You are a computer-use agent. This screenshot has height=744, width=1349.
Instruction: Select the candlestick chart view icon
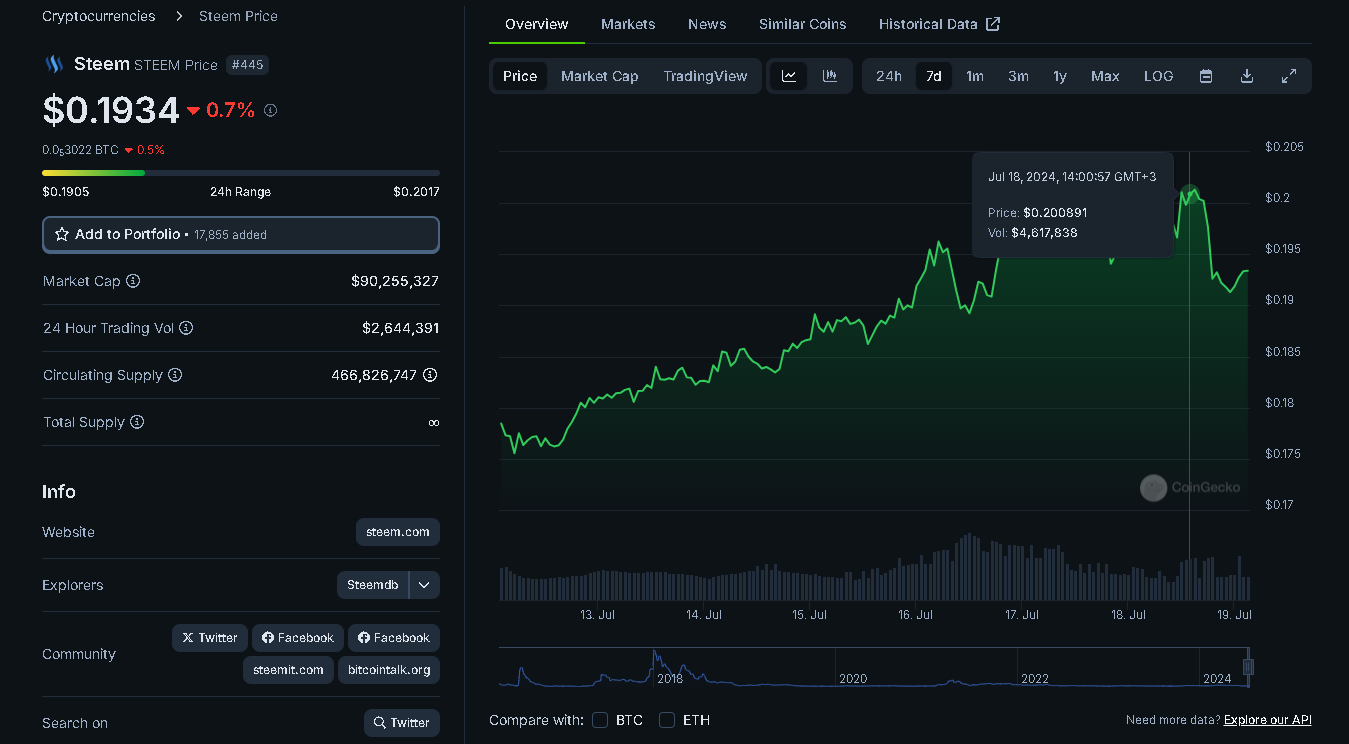[x=830, y=76]
